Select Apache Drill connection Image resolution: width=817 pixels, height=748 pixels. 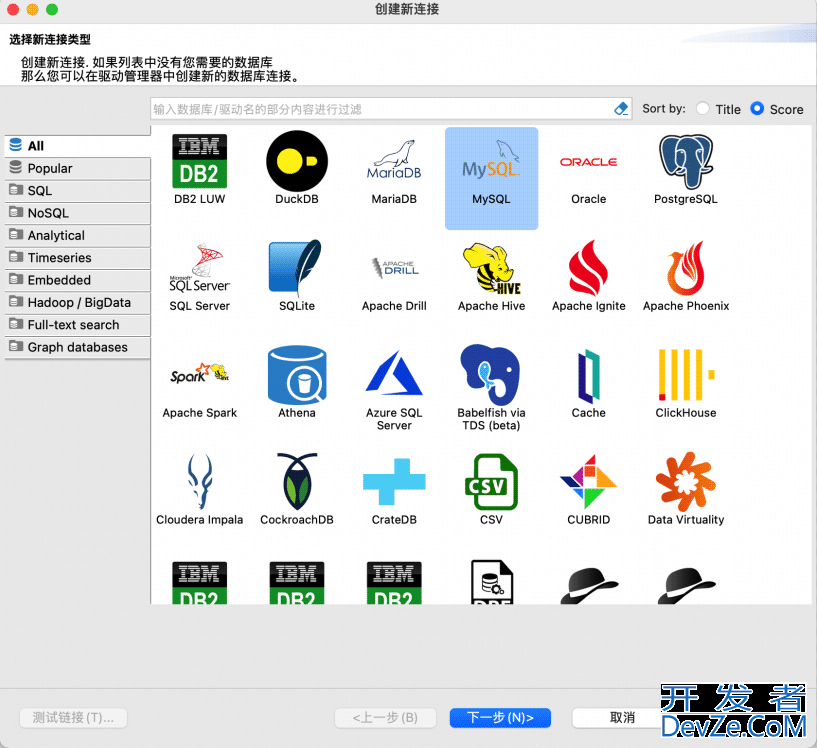click(x=394, y=267)
